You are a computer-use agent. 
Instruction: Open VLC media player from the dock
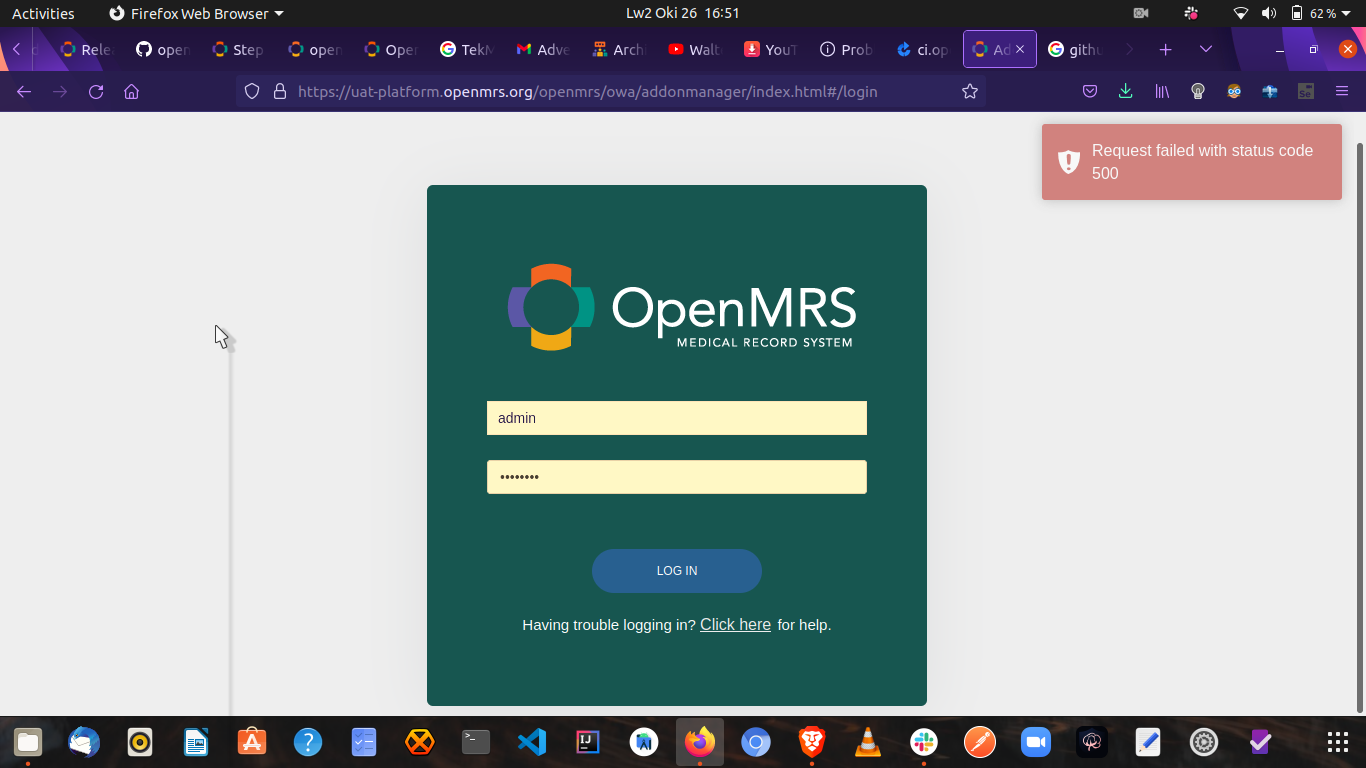(x=868, y=742)
